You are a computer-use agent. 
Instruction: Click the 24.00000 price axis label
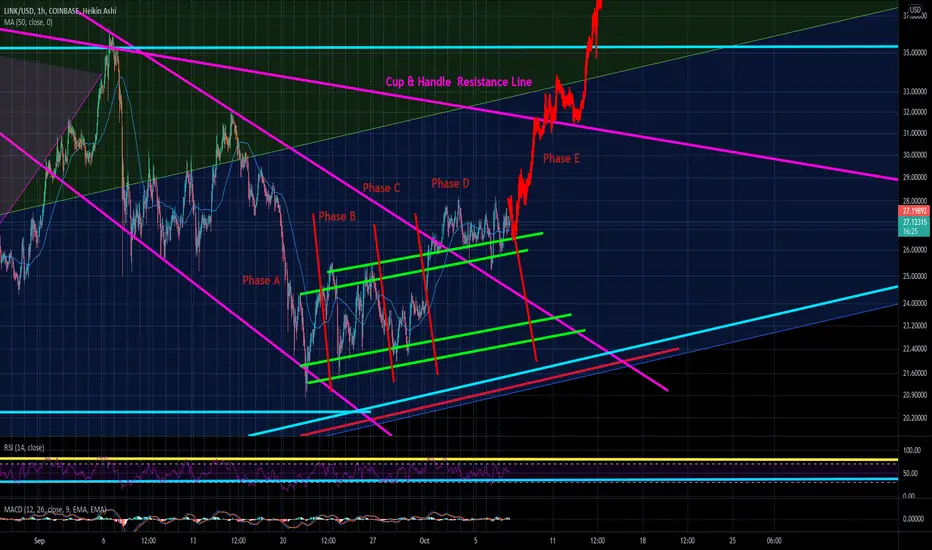point(915,303)
